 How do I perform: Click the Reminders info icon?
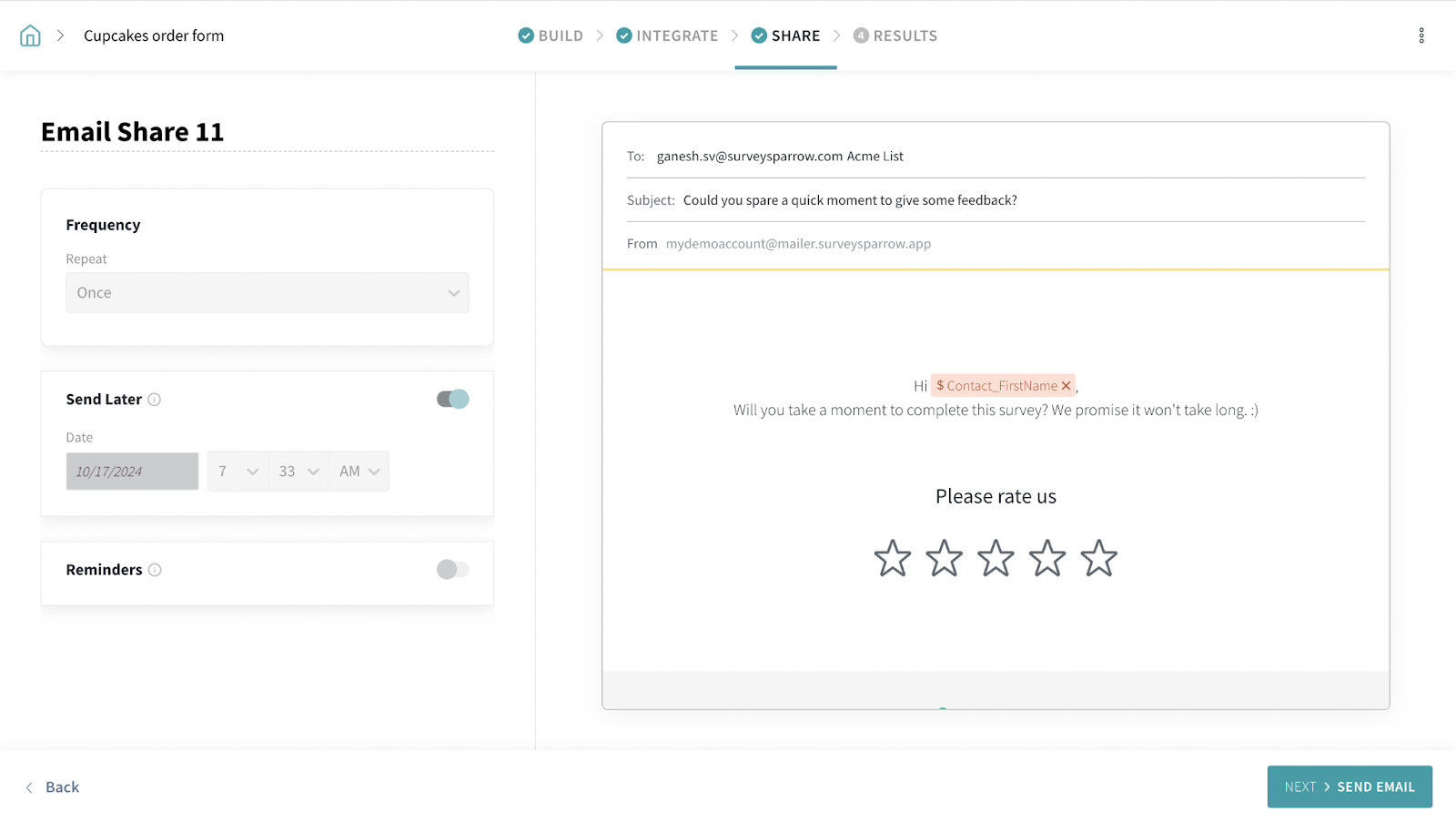(155, 570)
